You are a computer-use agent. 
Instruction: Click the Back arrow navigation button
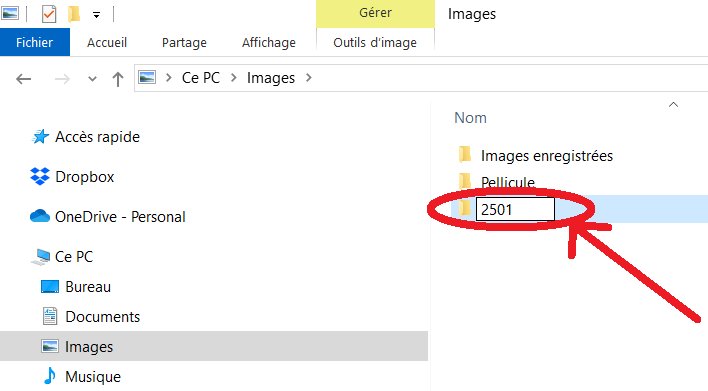tap(23, 79)
